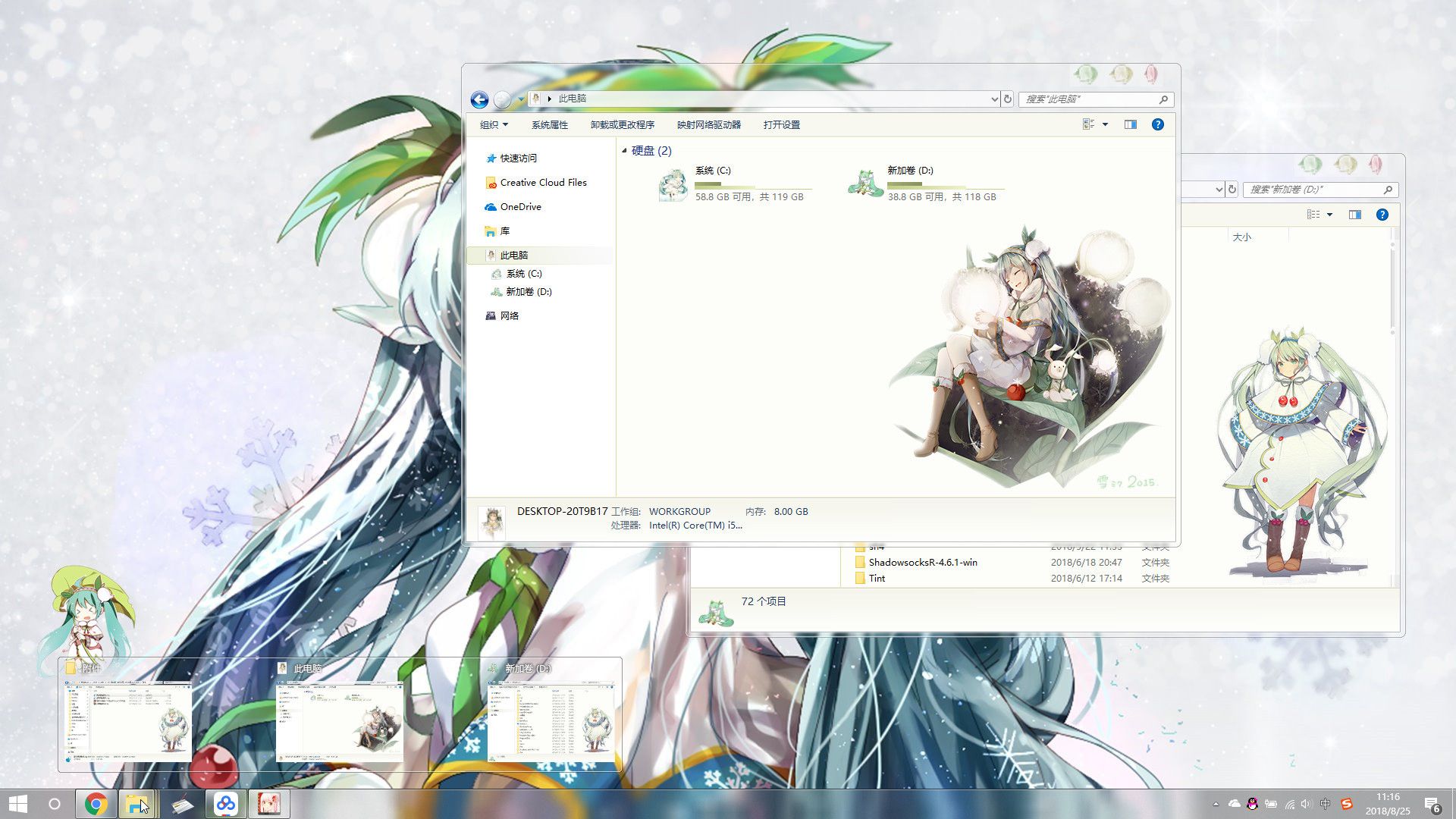Refresh the 此电脑 address bar
The height and width of the screenshot is (819, 1456).
click(x=1008, y=99)
